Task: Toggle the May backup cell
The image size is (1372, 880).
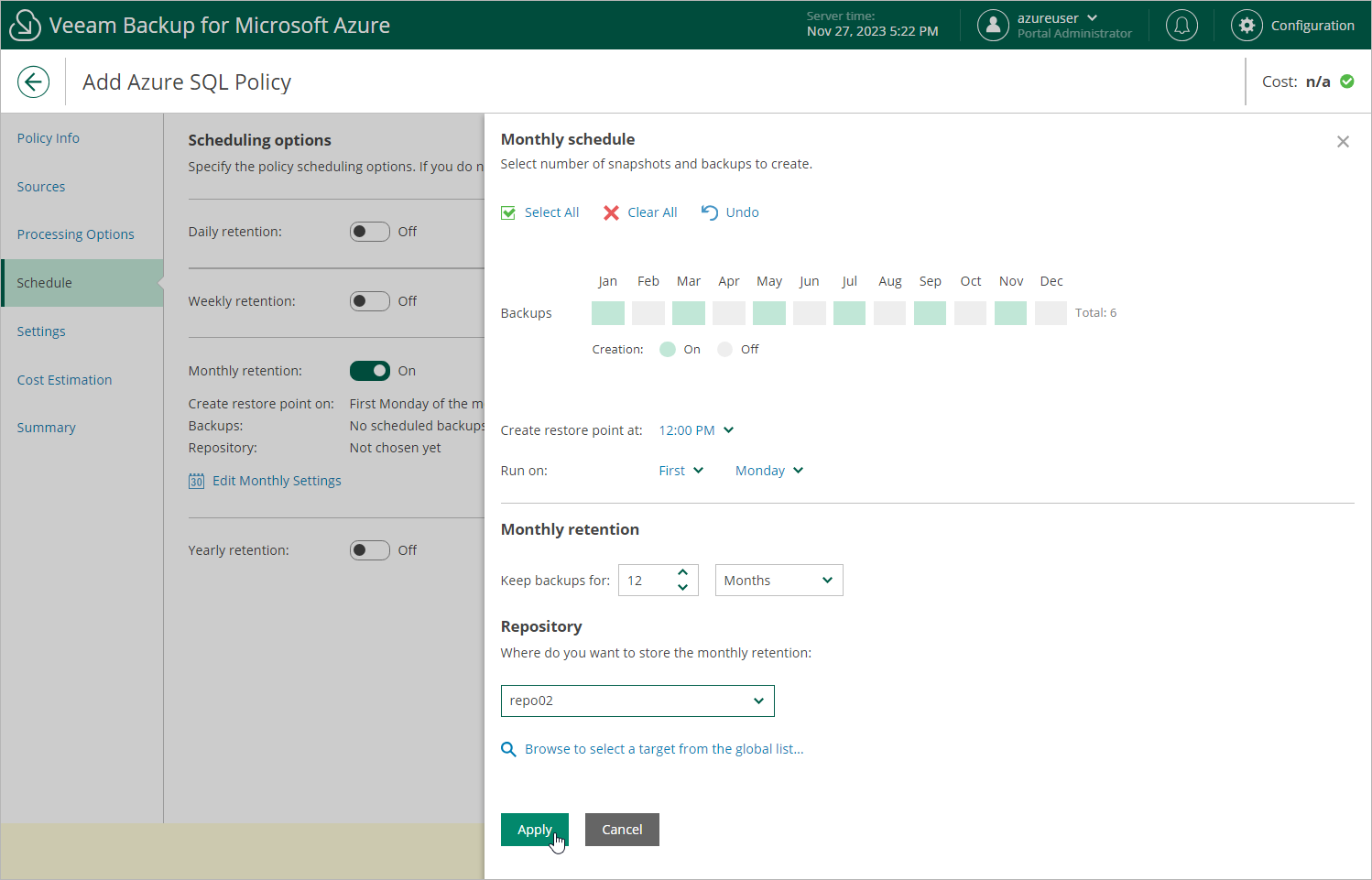Action: point(769,313)
